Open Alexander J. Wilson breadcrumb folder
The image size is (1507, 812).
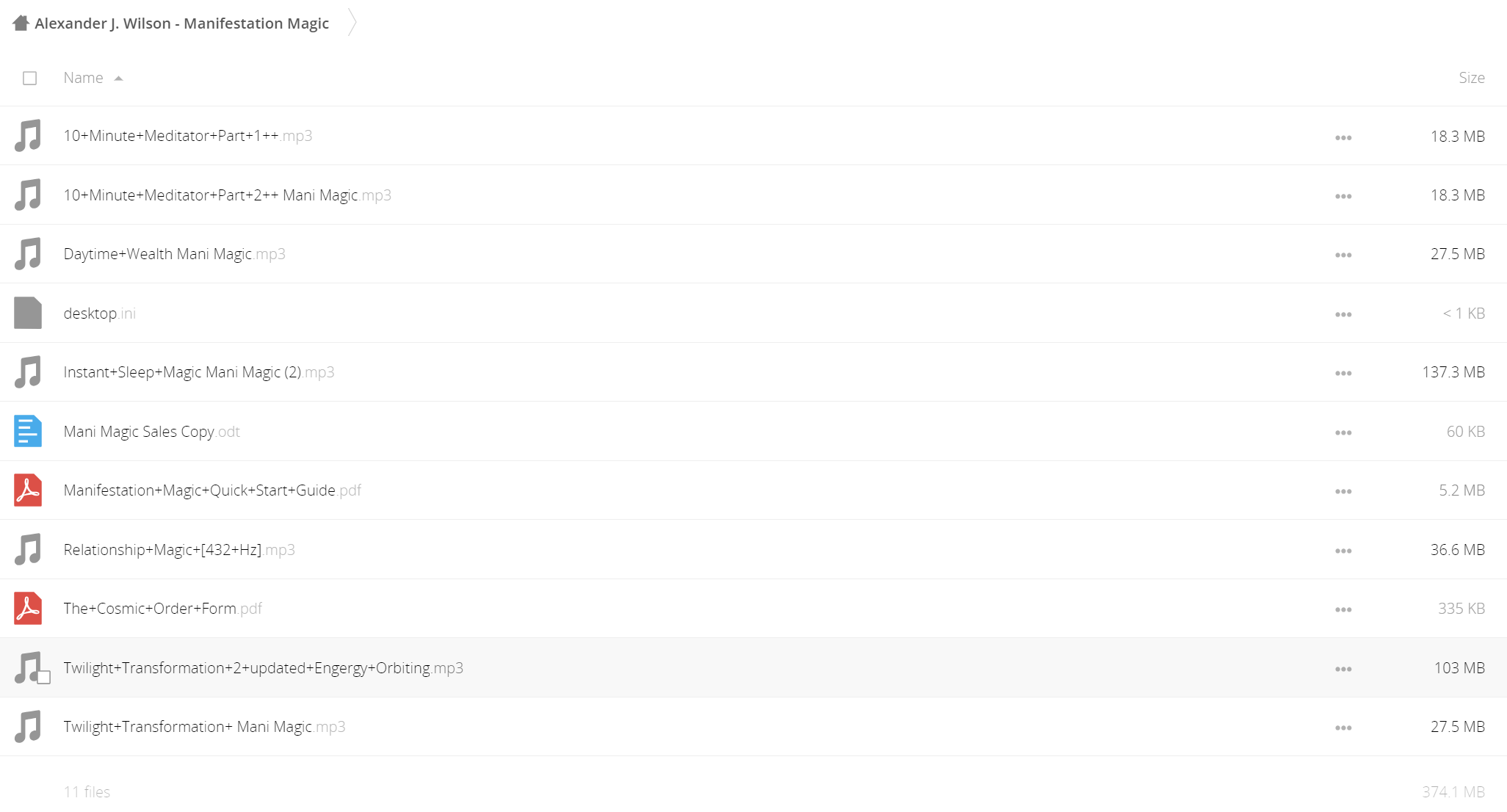pyautogui.click(x=181, y=23)
